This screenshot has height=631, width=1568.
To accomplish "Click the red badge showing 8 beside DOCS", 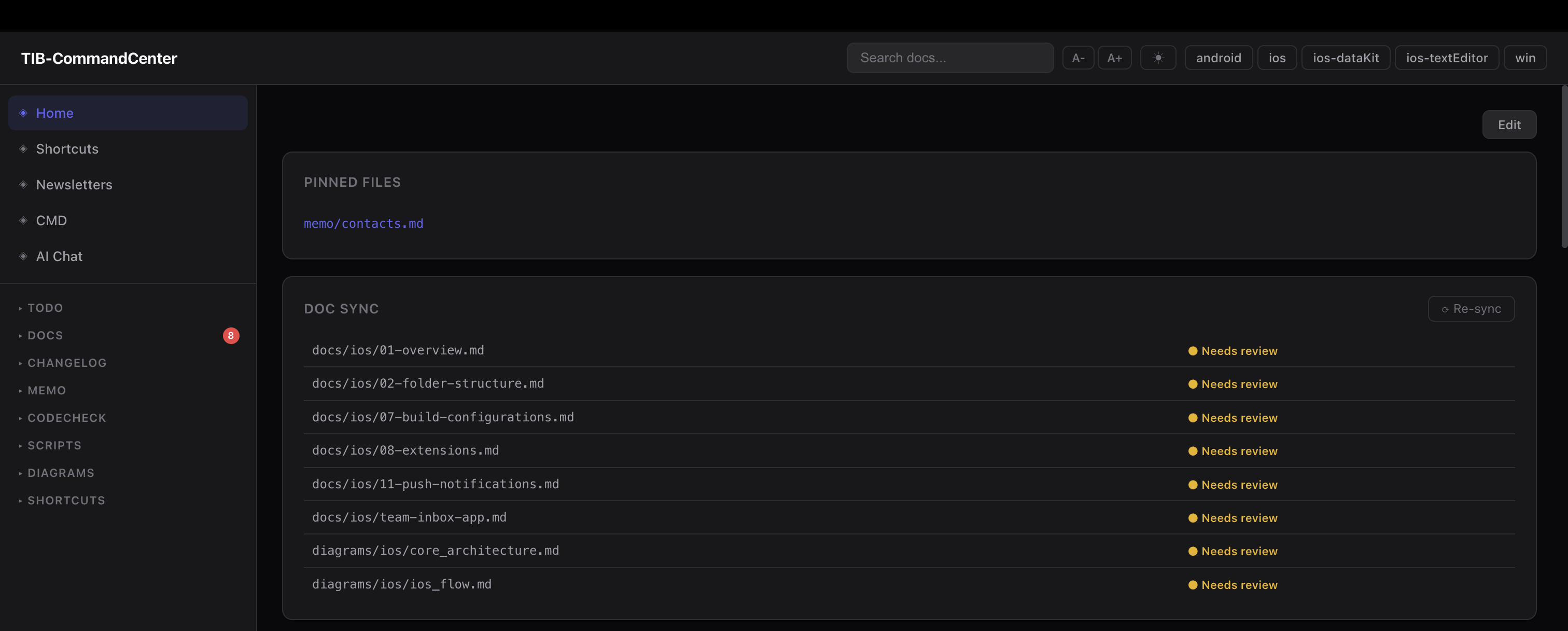I will click(x=231, y=335).
